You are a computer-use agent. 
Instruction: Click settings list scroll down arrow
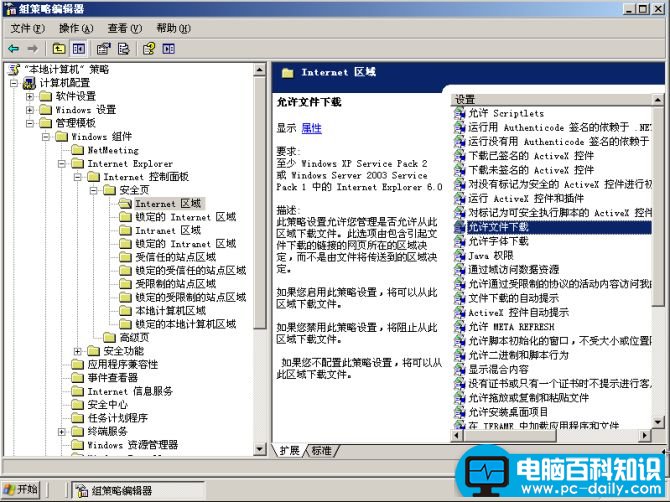point(657,423)
